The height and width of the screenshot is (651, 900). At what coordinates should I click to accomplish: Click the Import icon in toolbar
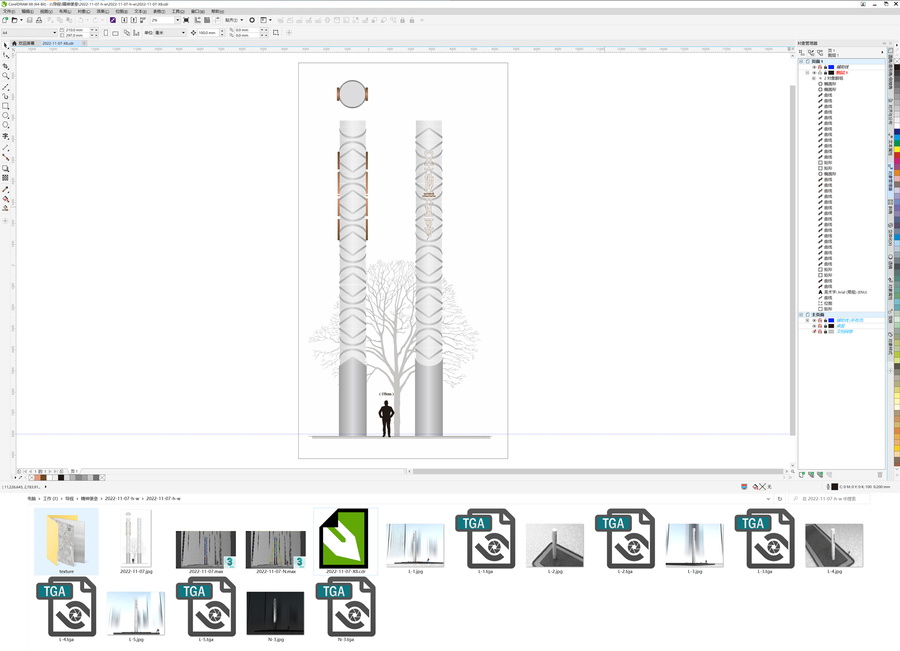(124, 20)
